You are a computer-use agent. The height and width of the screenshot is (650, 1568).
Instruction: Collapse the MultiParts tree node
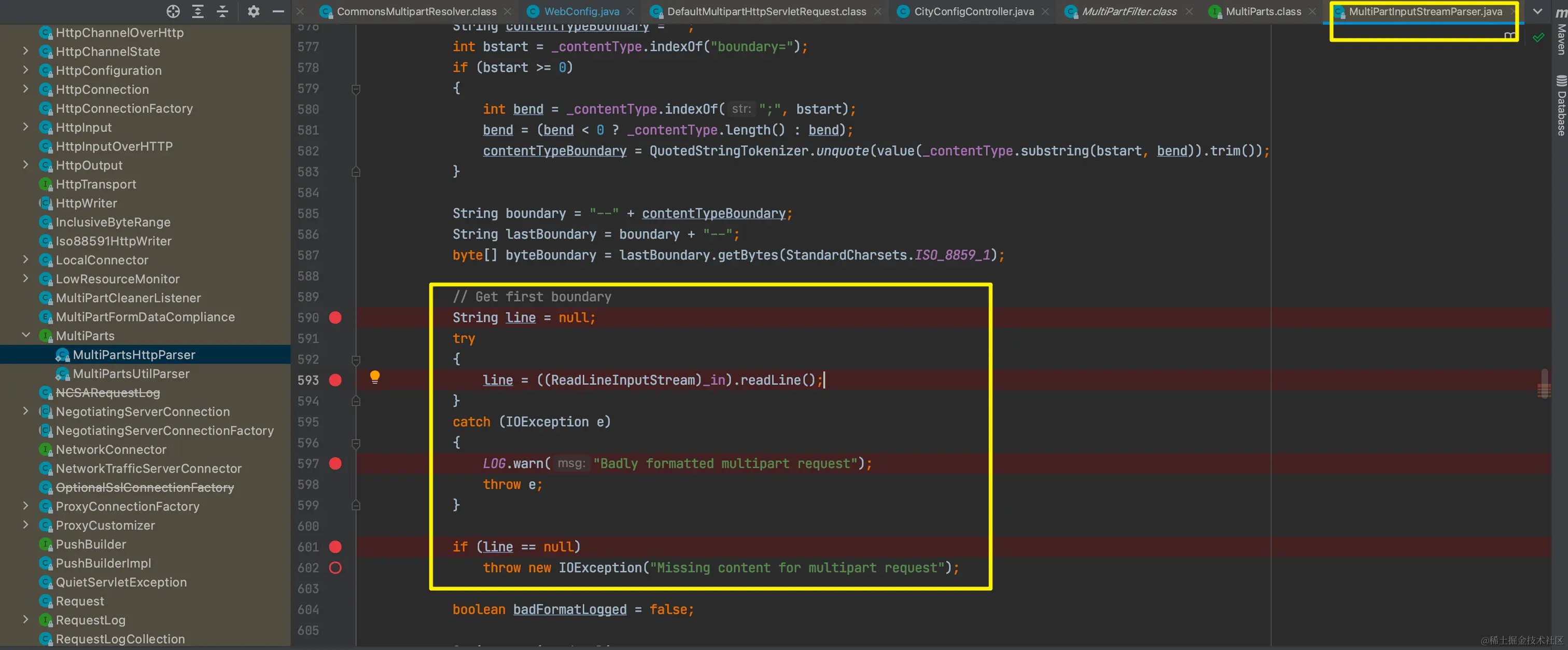pos(25,335)
